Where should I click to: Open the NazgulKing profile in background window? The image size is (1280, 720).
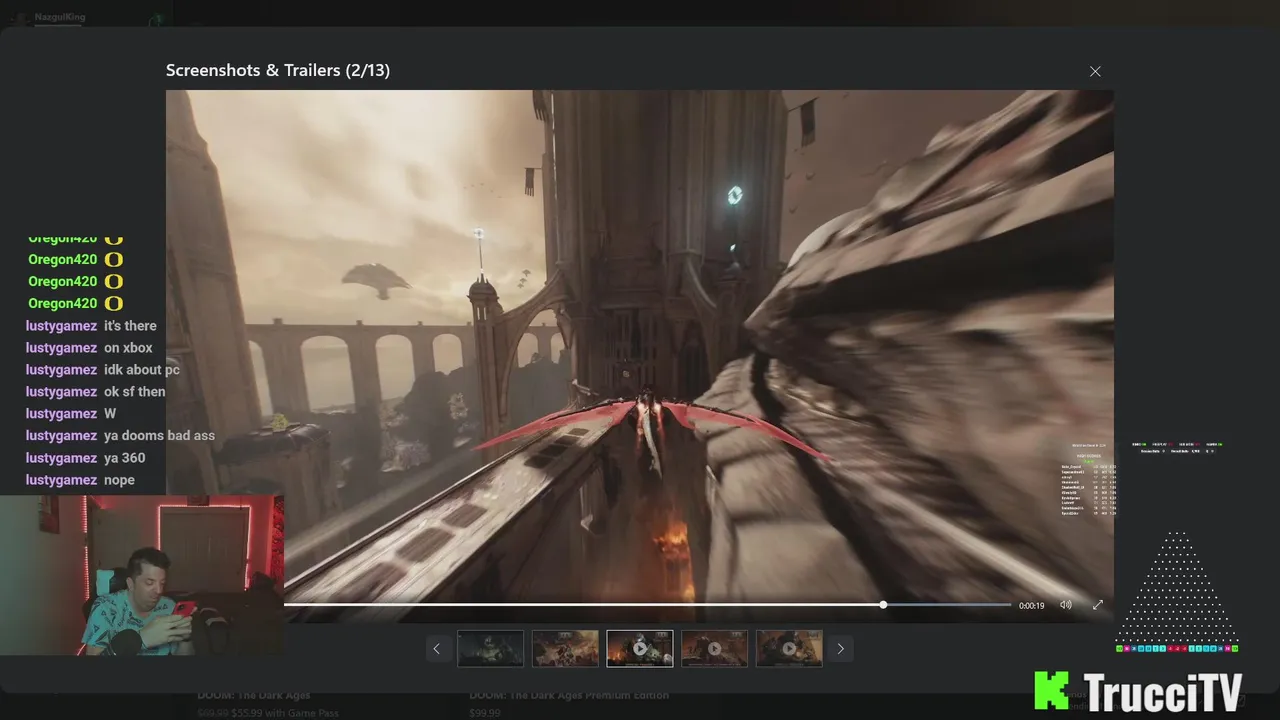point(61,18)
